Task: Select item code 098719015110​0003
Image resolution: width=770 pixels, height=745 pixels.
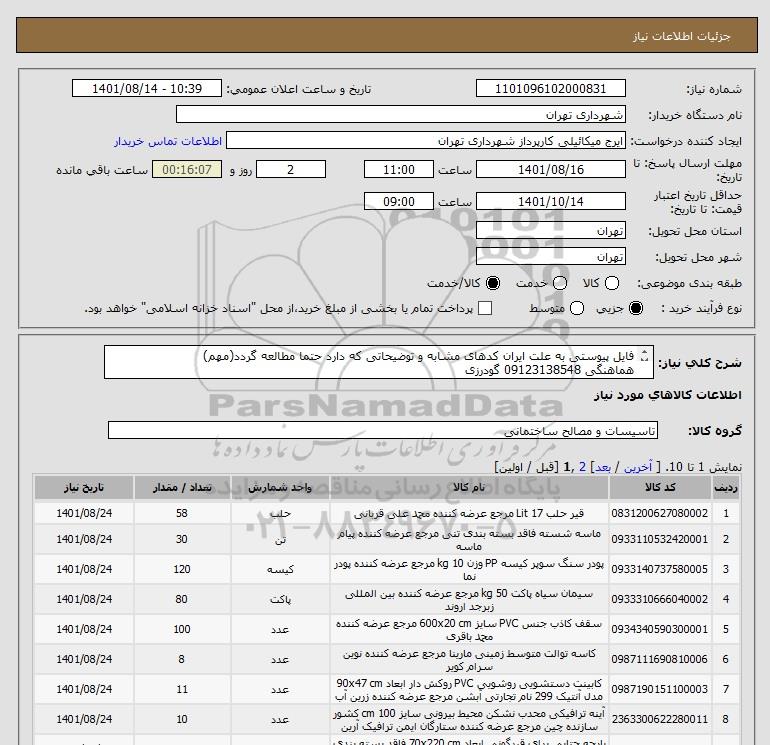Action: pyautogui.click(x=660, y=689)
